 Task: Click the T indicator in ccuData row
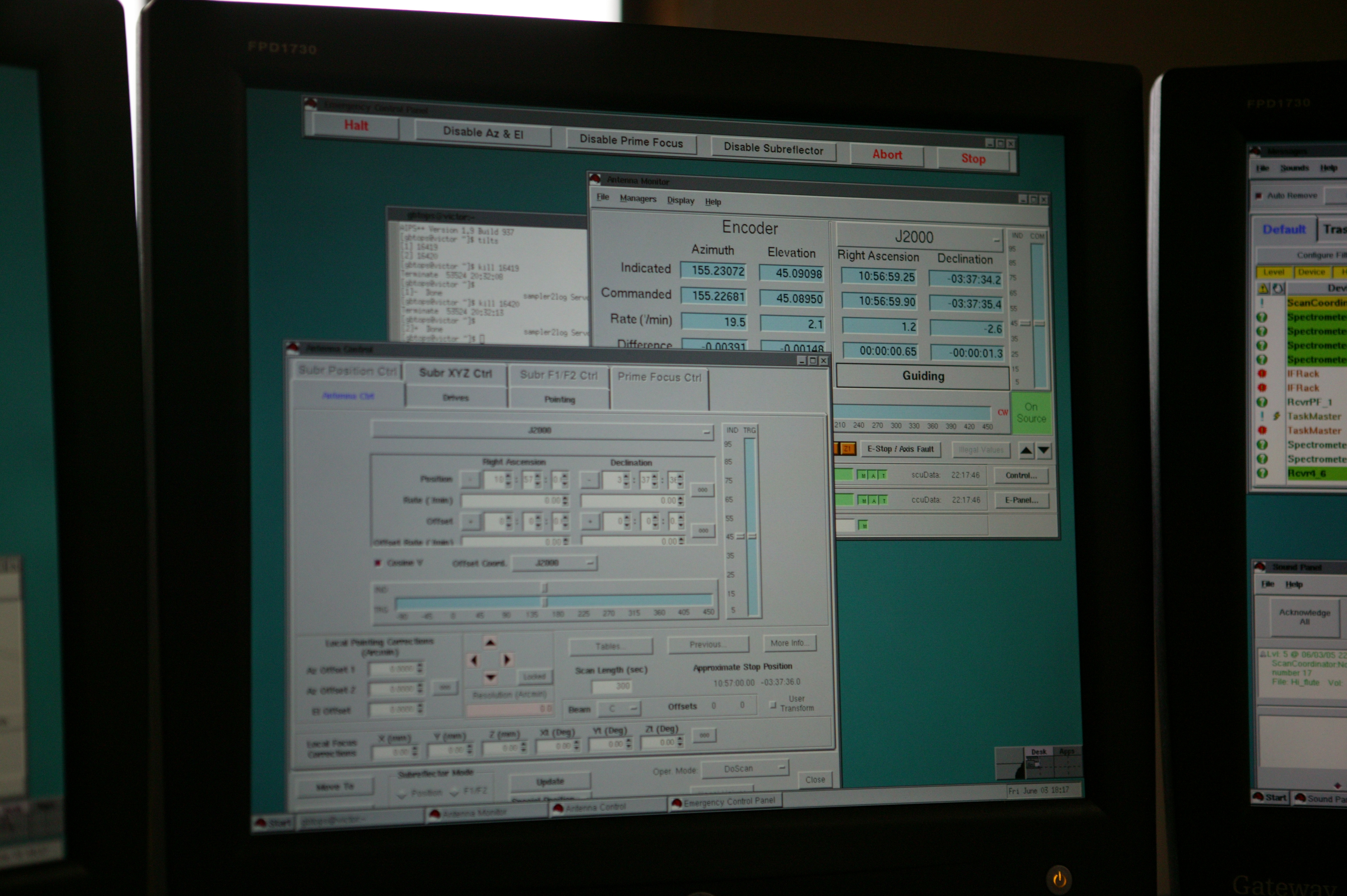pos(883,500)
